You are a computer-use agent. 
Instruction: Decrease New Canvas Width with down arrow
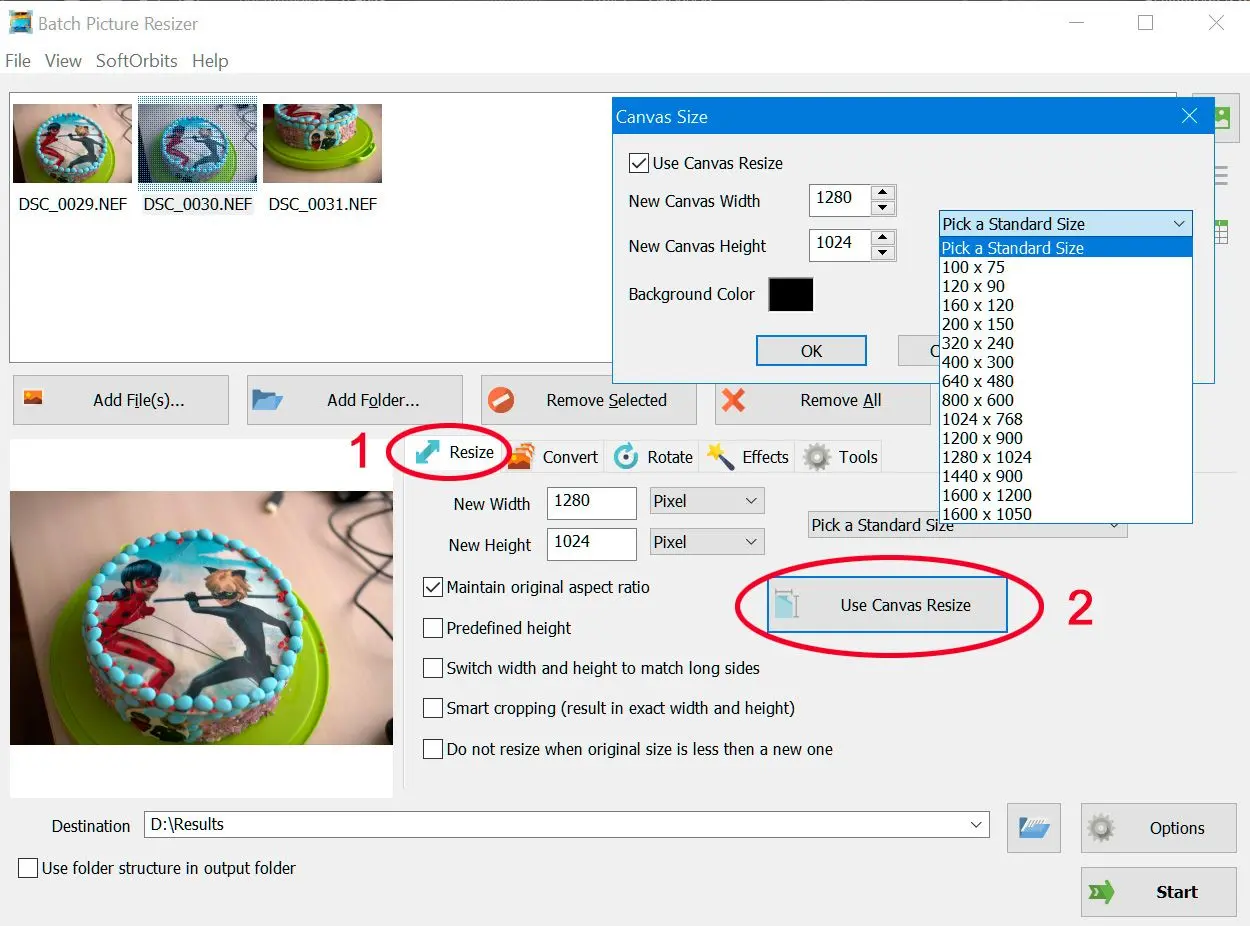pyautogui.click(x=882, y=208)
